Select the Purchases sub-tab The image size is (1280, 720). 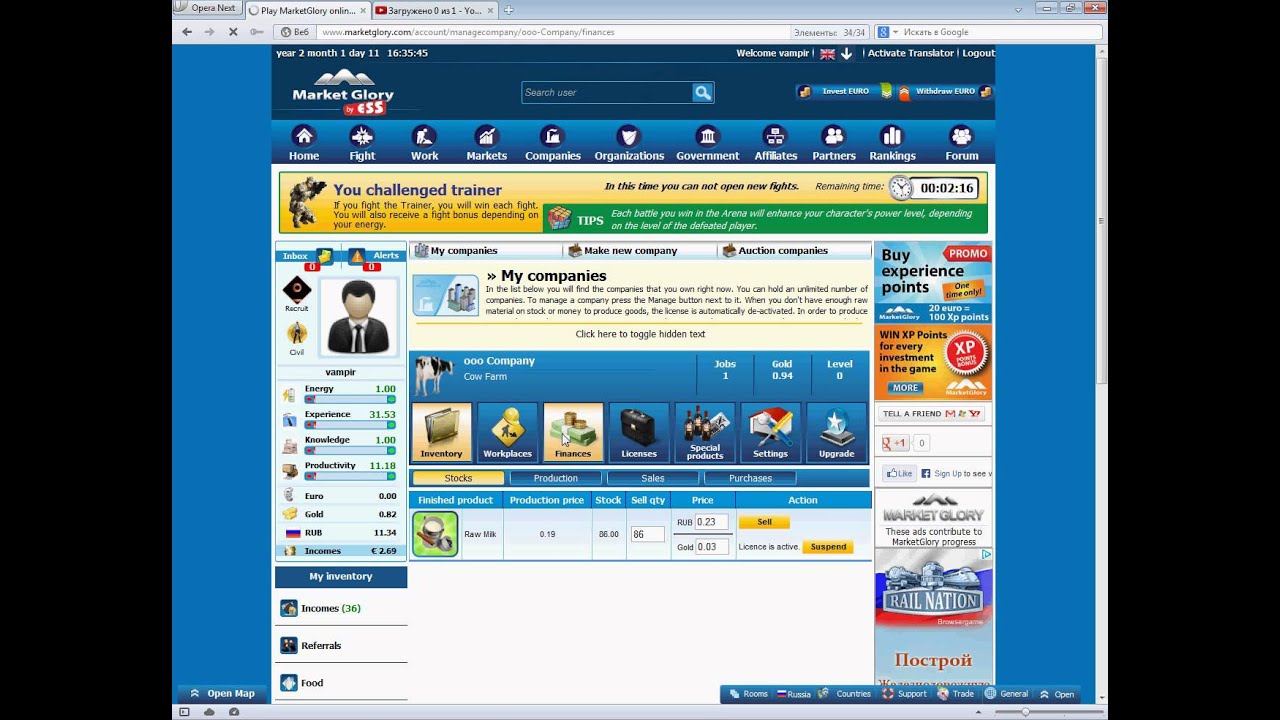[x=750, y=478]
